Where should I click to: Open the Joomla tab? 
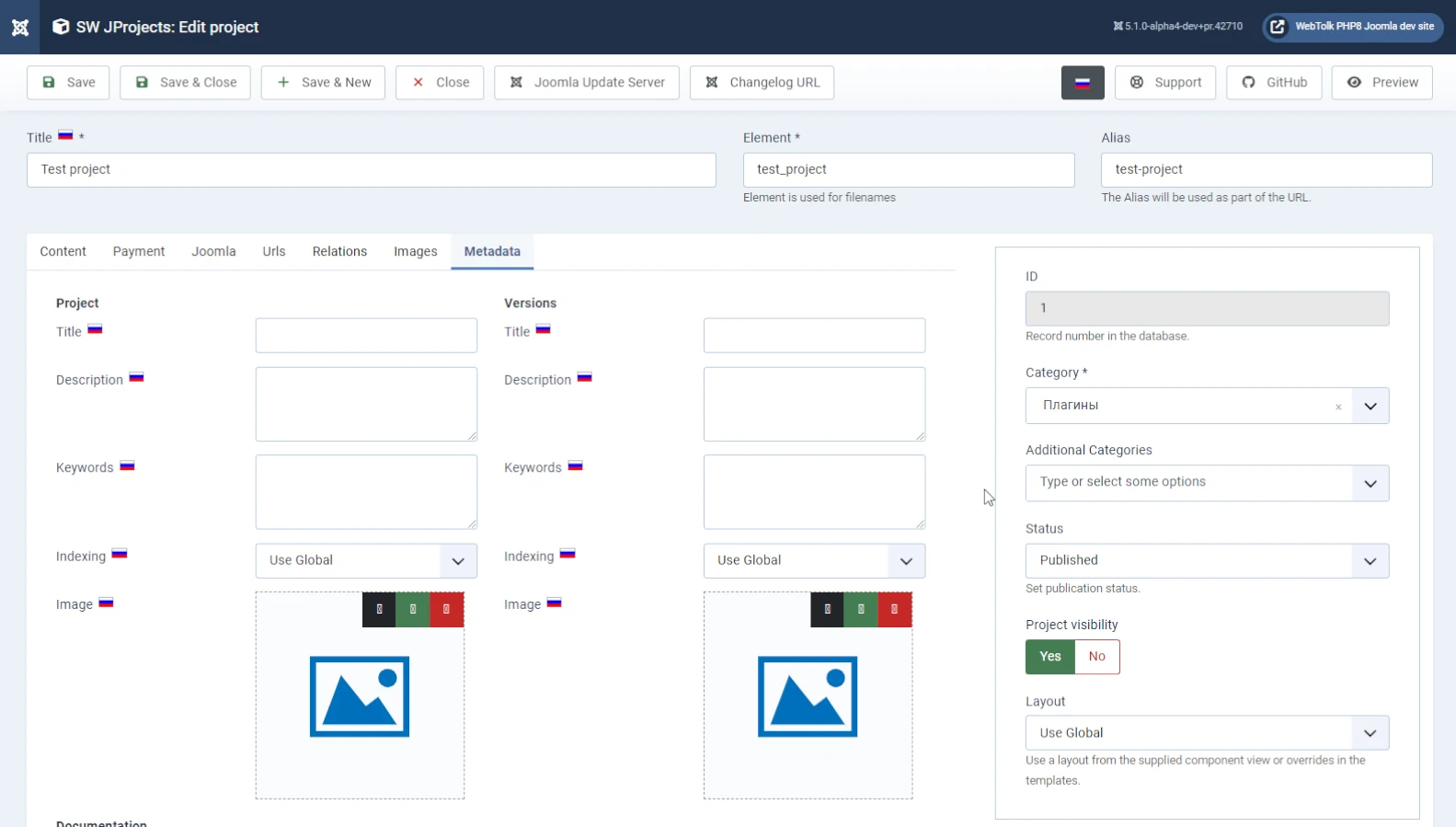tap(213, 251)
